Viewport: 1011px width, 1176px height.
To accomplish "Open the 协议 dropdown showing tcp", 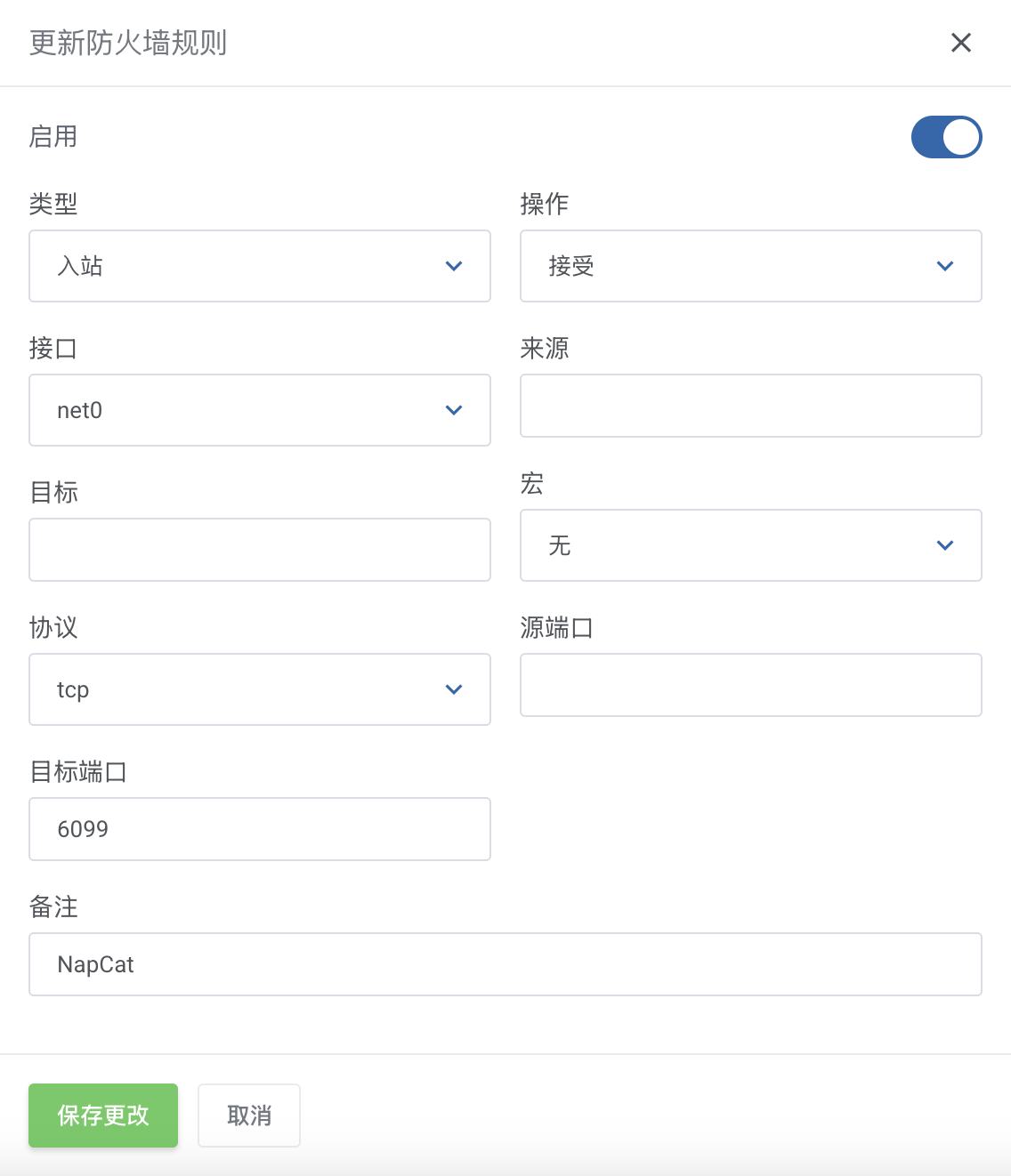I will (260, 689).
